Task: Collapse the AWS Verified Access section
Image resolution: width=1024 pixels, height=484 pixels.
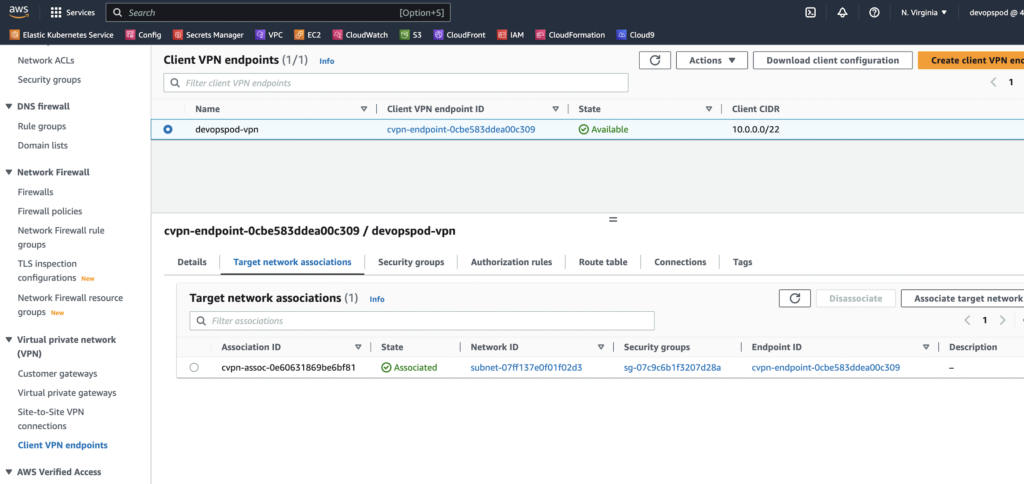Action: pyautogui.click(x=9, y=472)
